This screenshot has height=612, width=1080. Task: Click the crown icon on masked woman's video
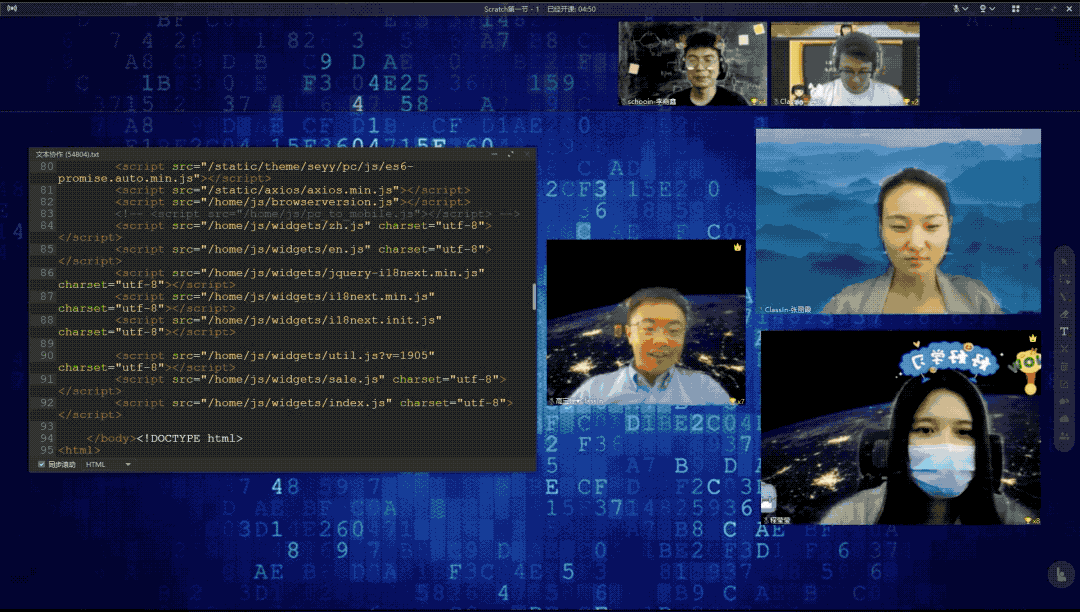tap(1032, 338)
